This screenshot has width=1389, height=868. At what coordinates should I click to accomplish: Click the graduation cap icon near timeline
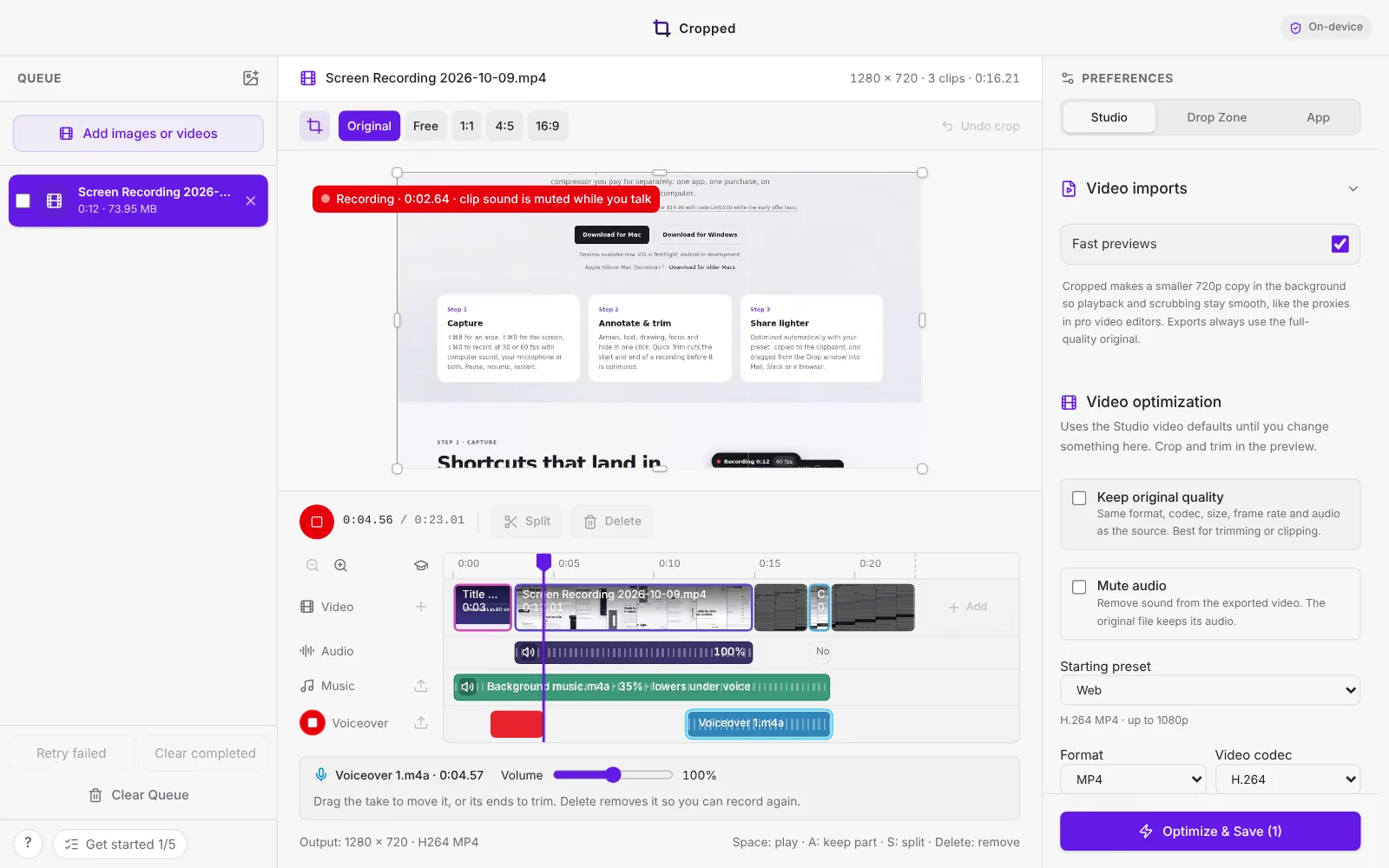[x=421, y=565]
